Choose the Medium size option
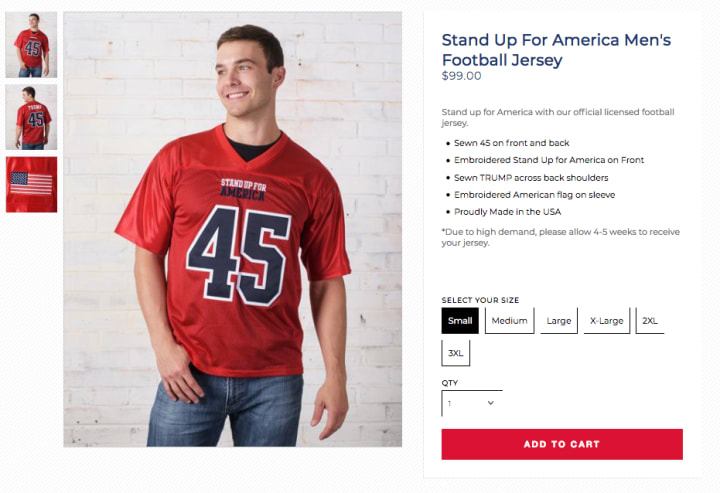720x493 pixels. [509, 320]
